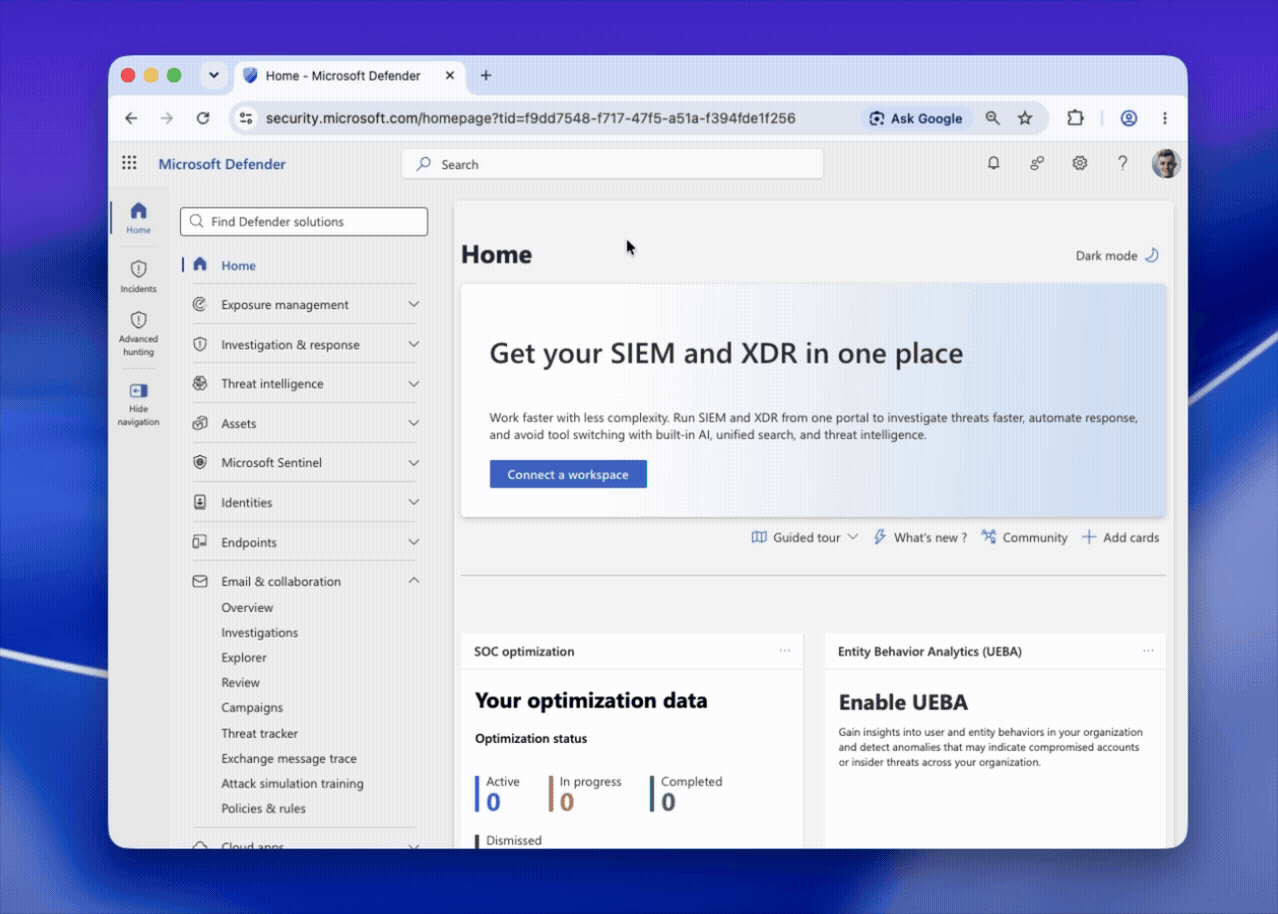Screen dimensions: 1278x914
Task: Click the browser back arrow
Action: pyautogui.click(x=131, y=118)
